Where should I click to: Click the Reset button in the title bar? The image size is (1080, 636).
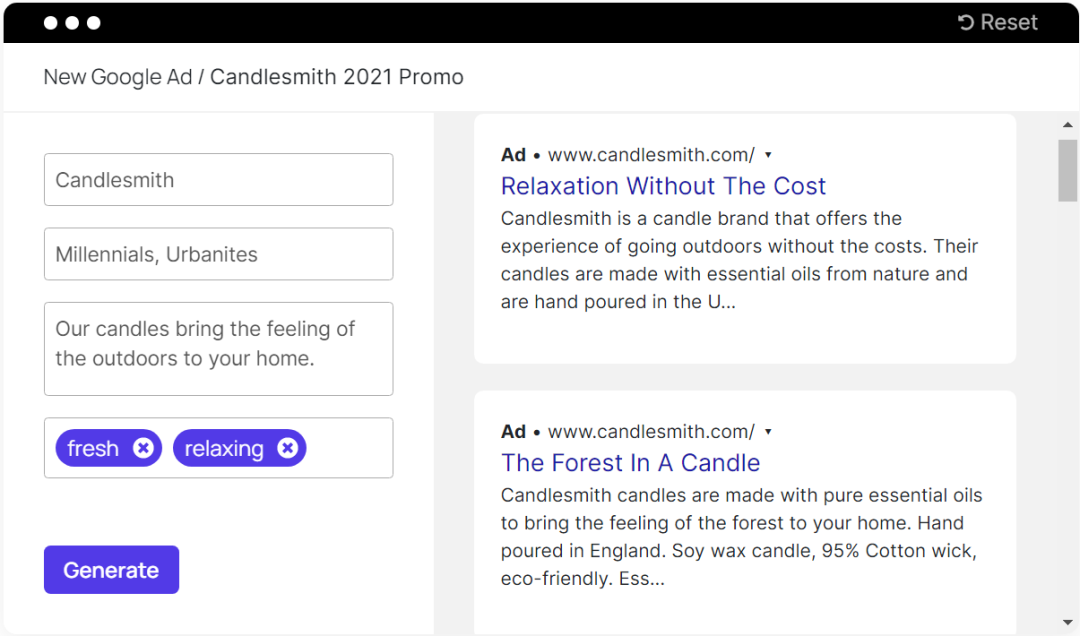[998, 22]
